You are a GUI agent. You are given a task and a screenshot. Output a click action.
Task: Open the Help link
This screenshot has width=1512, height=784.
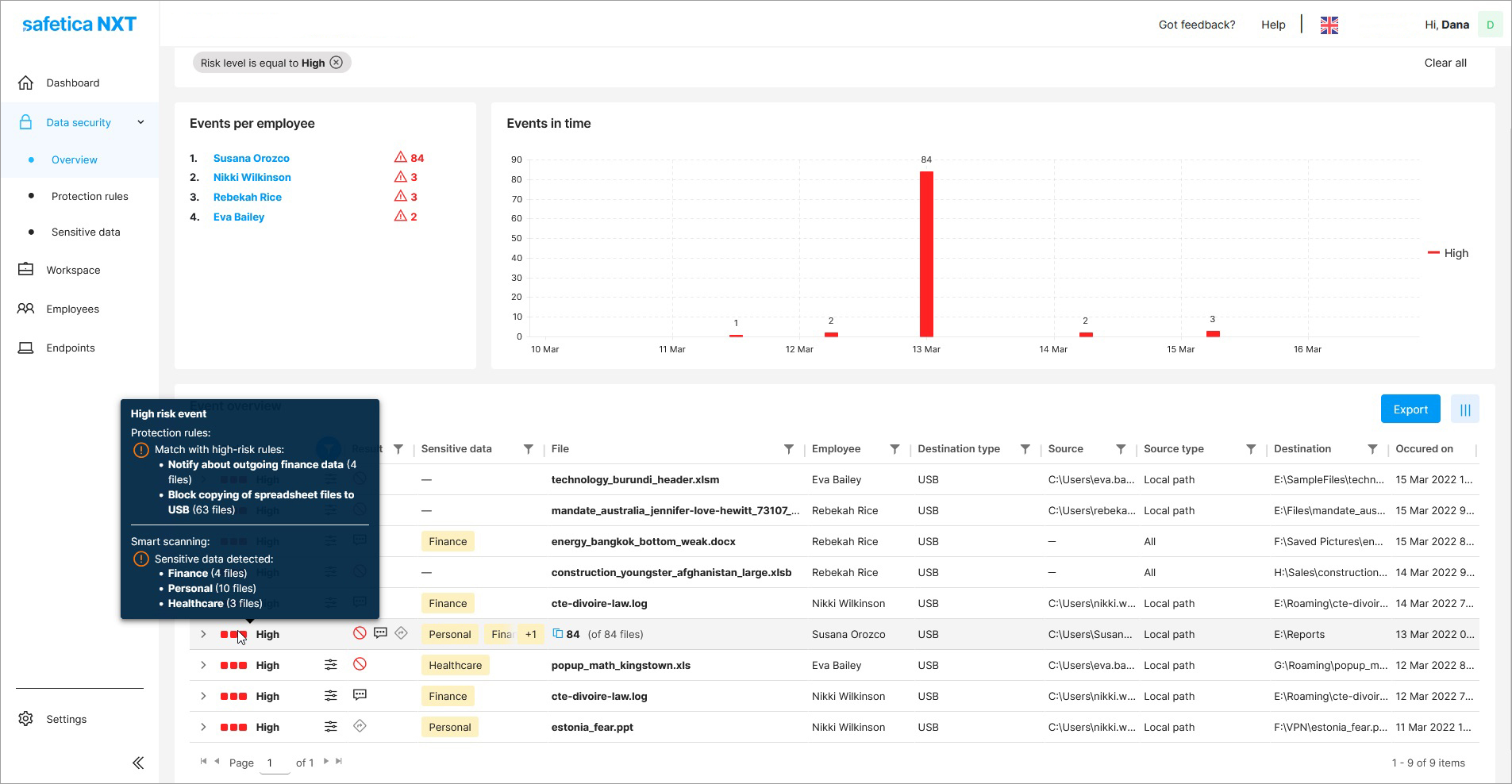[1273, 25]
